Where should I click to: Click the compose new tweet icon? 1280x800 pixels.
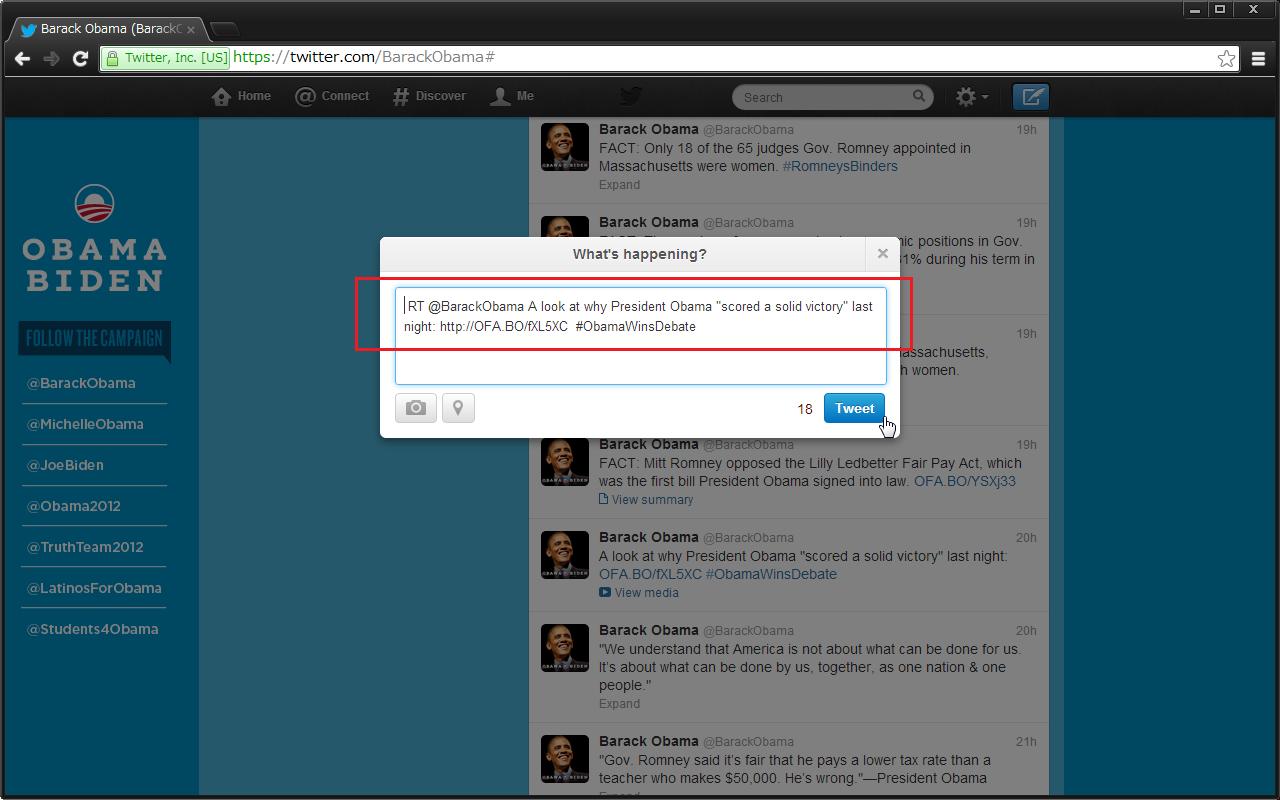click(1031, 97)
